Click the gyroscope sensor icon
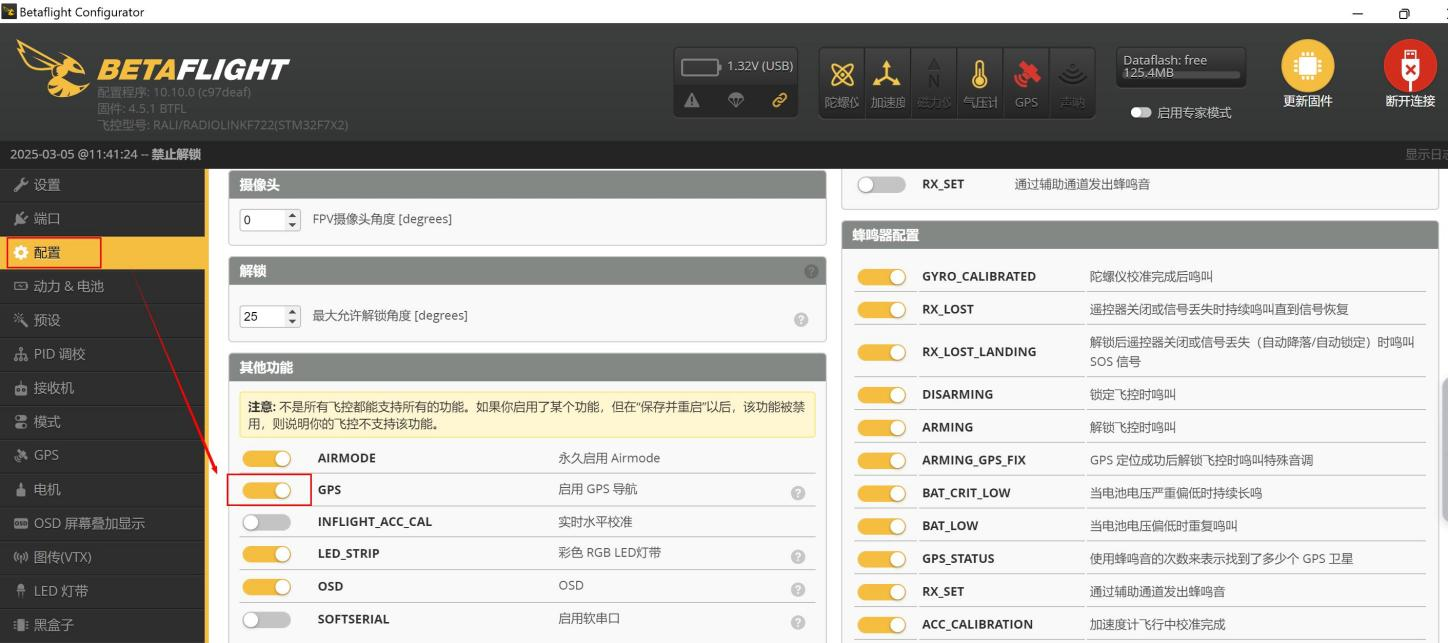Viewport: 1448px width, 643px height. (x=842, y=76)
